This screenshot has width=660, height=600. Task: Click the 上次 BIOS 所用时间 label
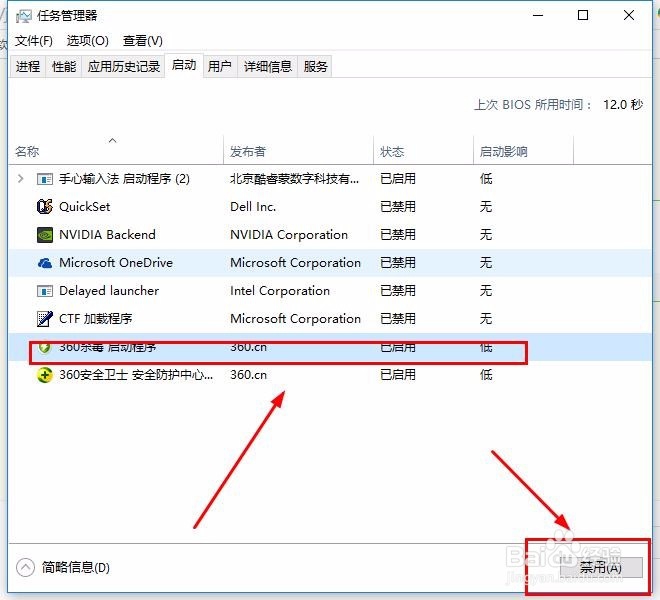click(x=533, y=104)
